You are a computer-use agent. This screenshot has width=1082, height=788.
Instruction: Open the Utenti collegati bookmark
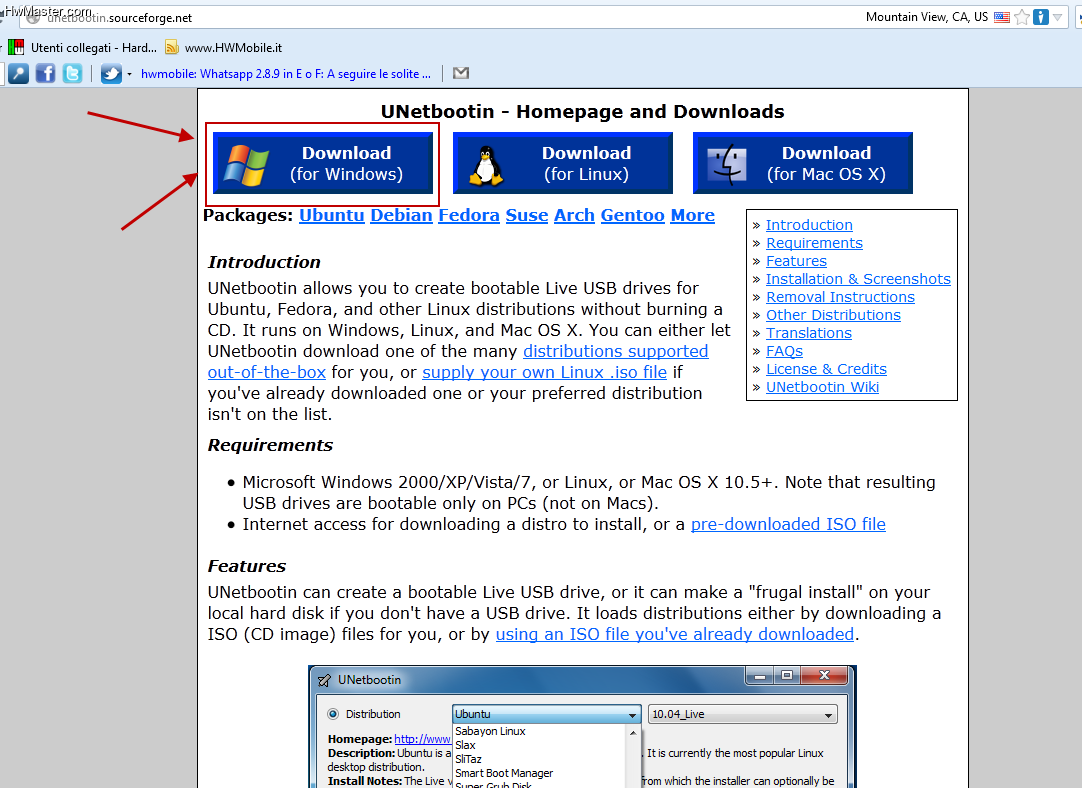[x=83, y=48]
